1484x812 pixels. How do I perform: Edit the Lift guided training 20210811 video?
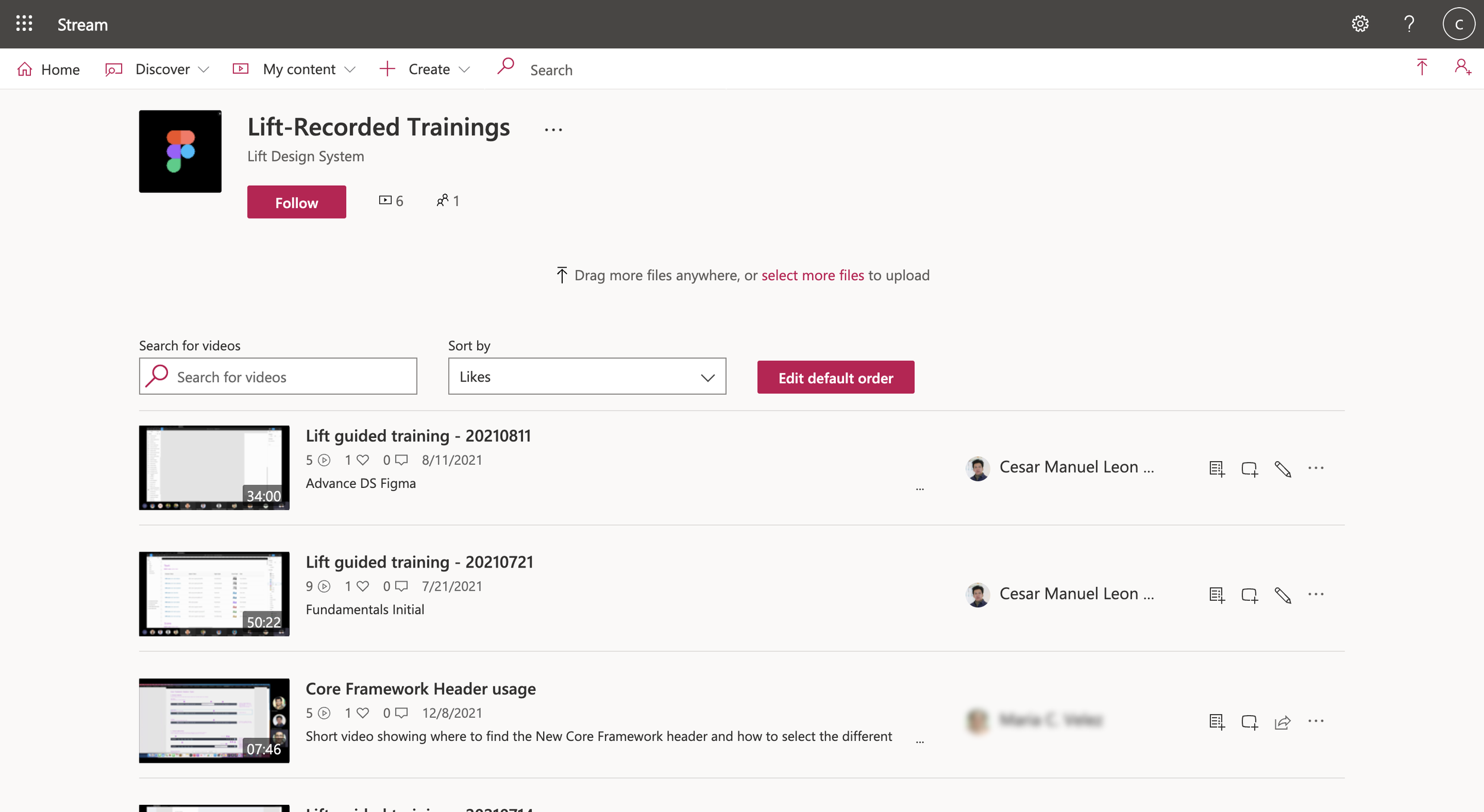1283,468
